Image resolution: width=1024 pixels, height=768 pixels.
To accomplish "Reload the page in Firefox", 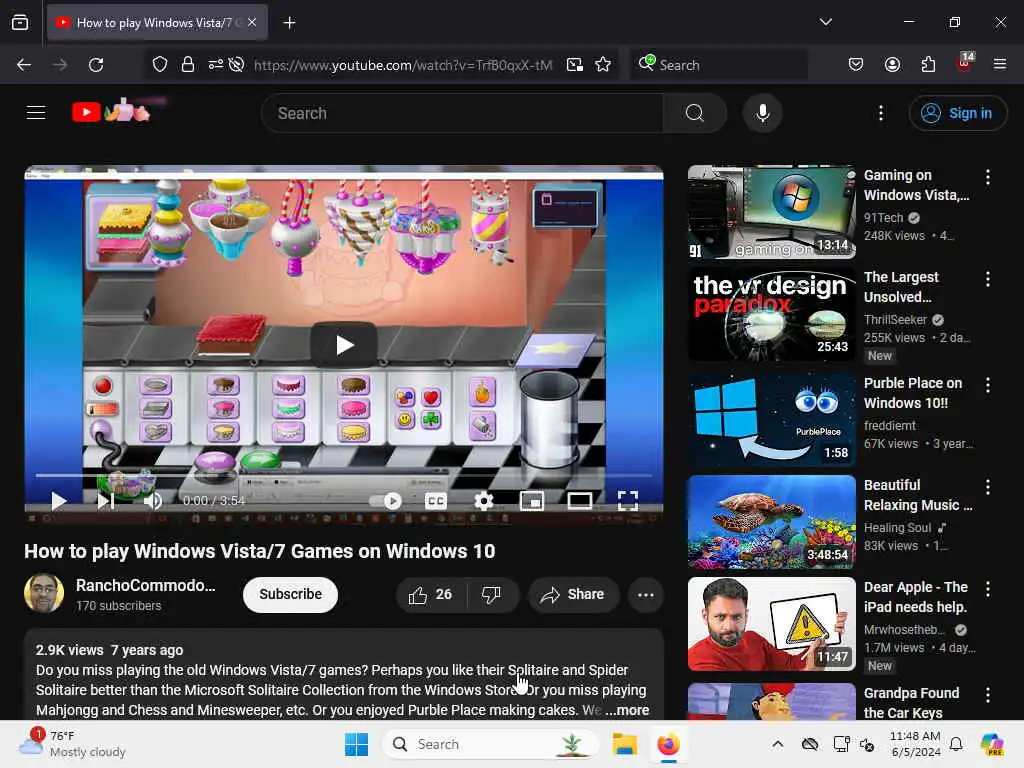I will click(x=96, y=65).
